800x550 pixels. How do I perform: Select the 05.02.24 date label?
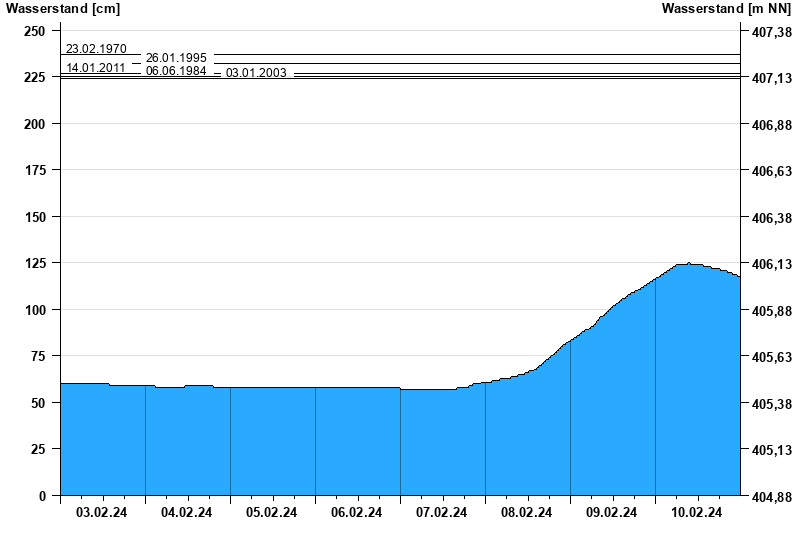pyautogui.click(x=272, y=513)
